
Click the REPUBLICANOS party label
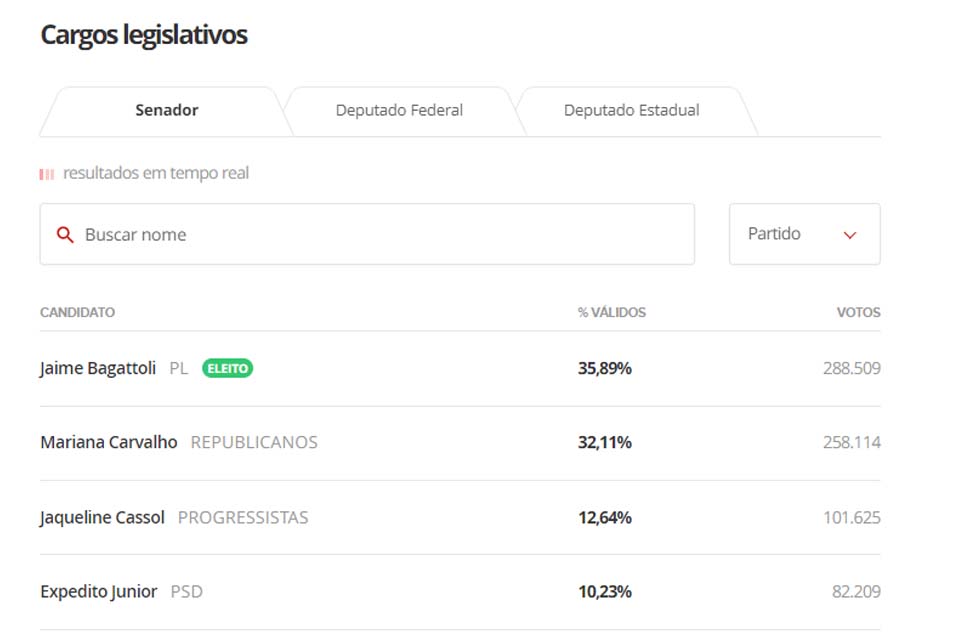click(x=254, y=442)
